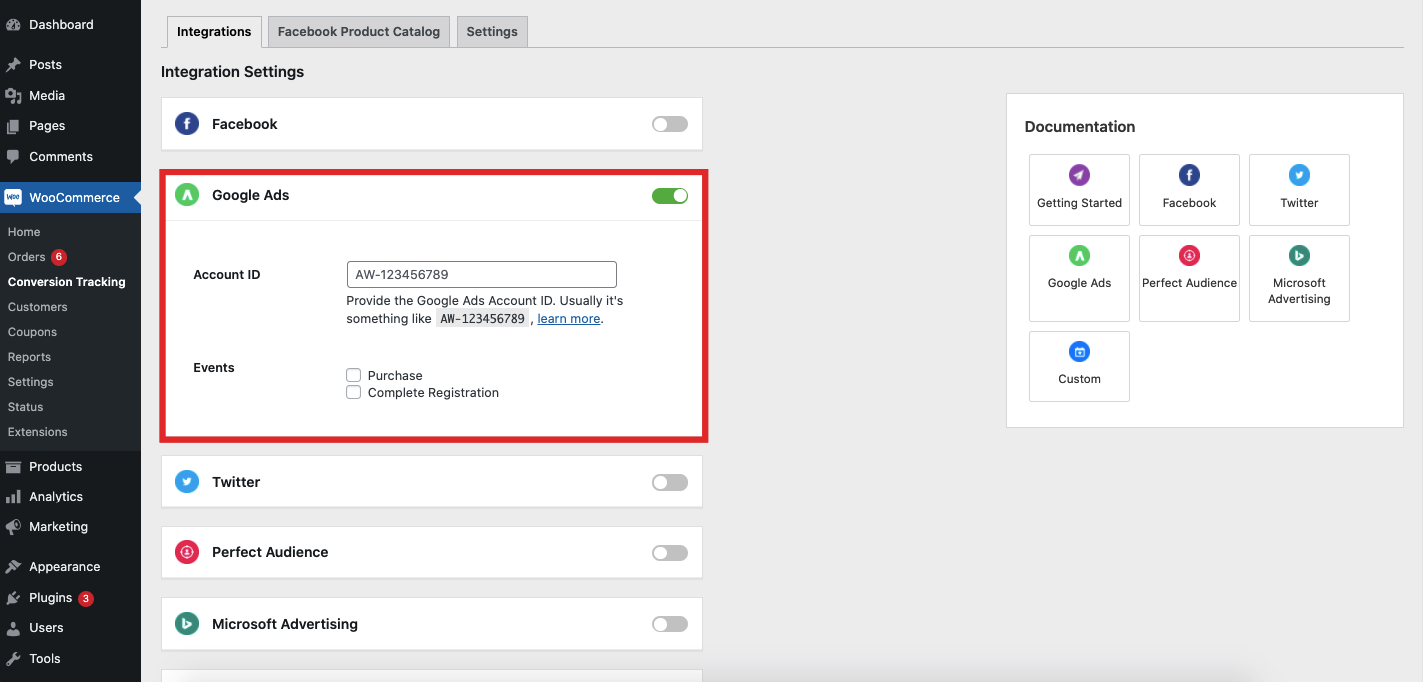Viewport: 1423px width, 682px height.
Task: Click the learn more link
Action: pyautogui.click(x=568, y=318)
